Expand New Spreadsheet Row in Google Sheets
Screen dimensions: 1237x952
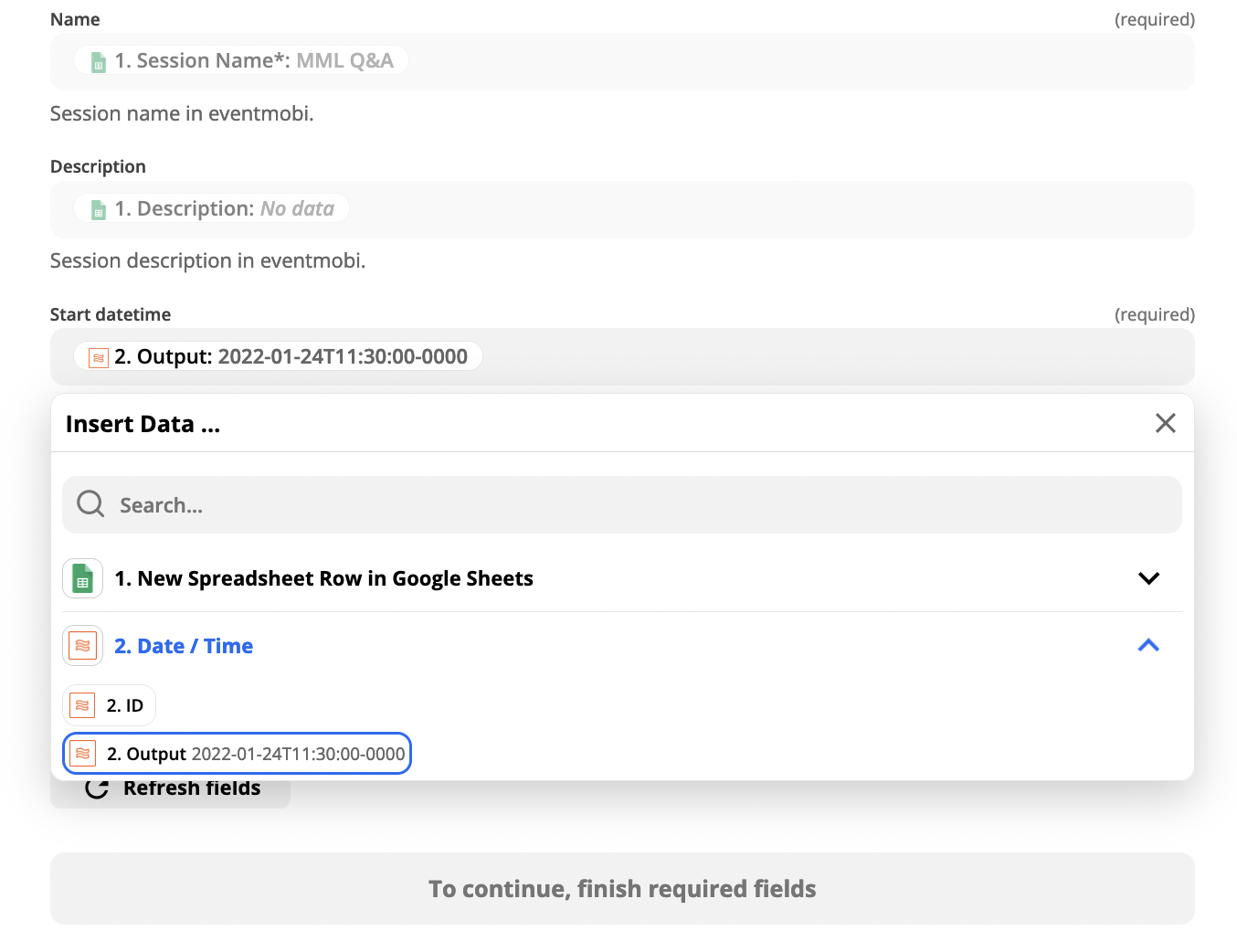1148,578
